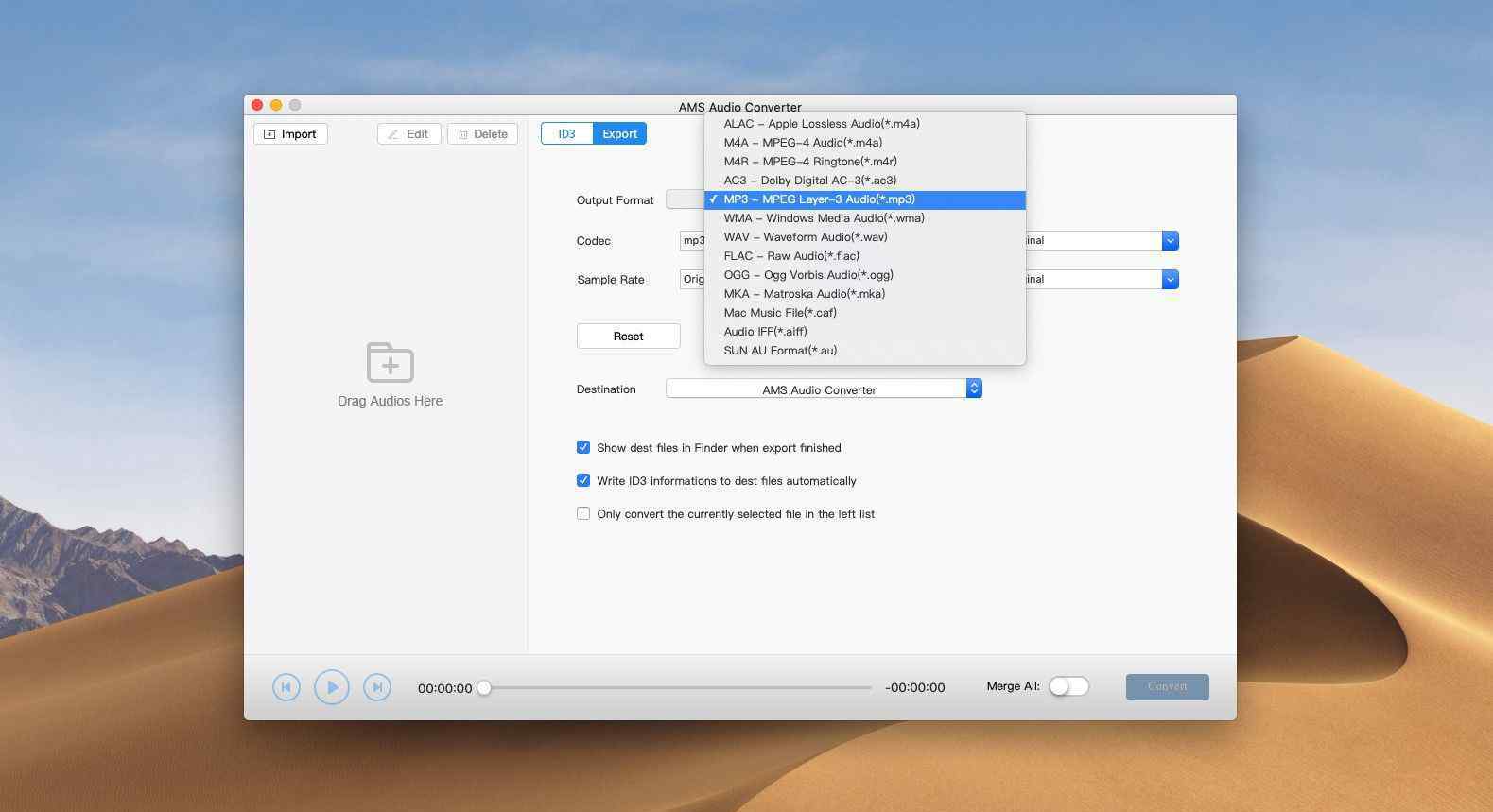1493x812 pixels.
Task: Choose Audio IFF aiff format
Action: [x=865, y=332]
